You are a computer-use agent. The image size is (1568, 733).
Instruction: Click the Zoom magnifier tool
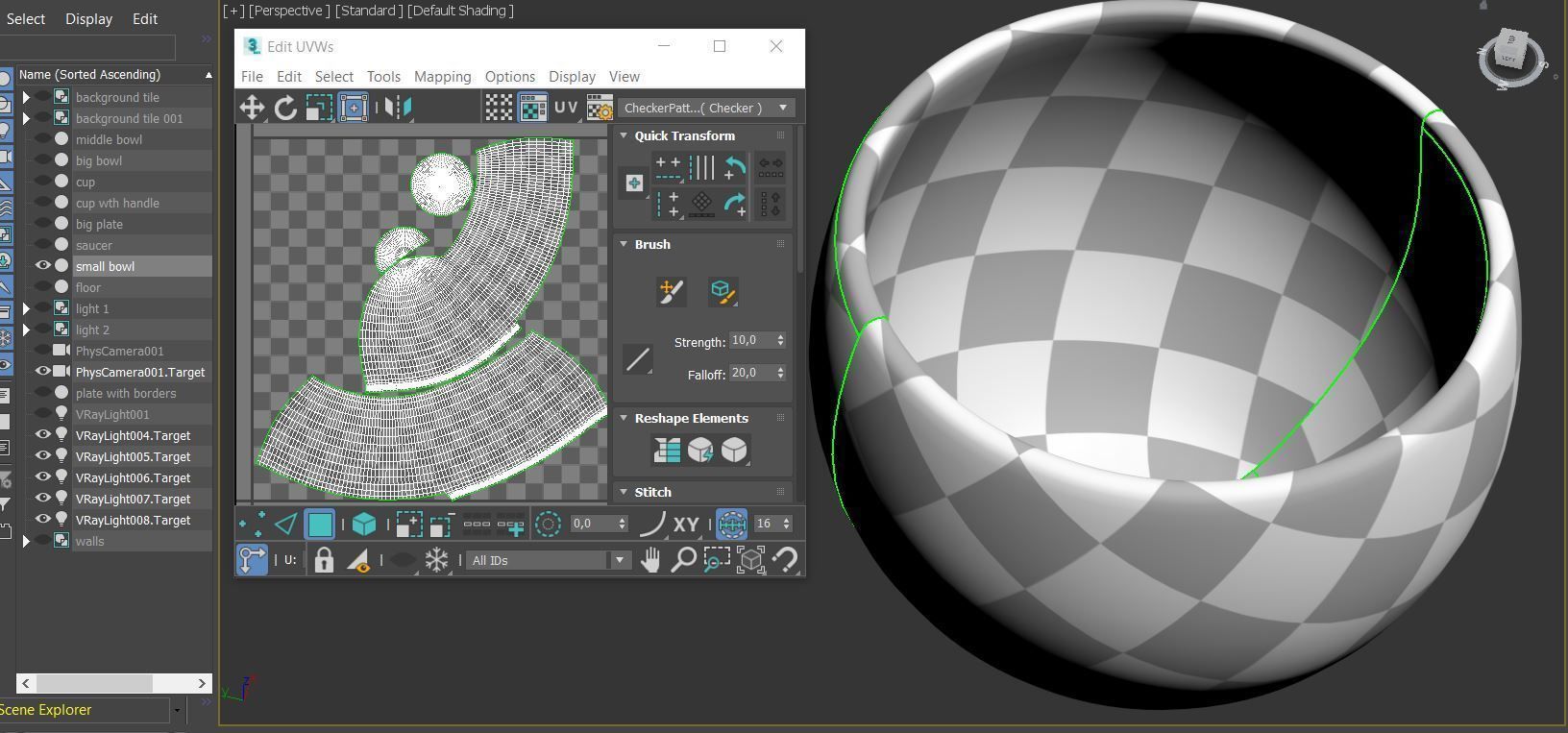click(x=683, y=559)
